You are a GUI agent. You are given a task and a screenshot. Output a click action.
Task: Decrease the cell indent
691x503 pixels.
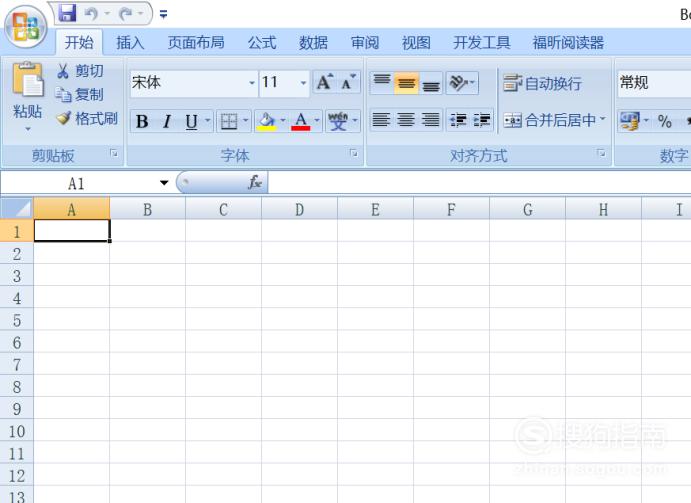pos(458,119)
